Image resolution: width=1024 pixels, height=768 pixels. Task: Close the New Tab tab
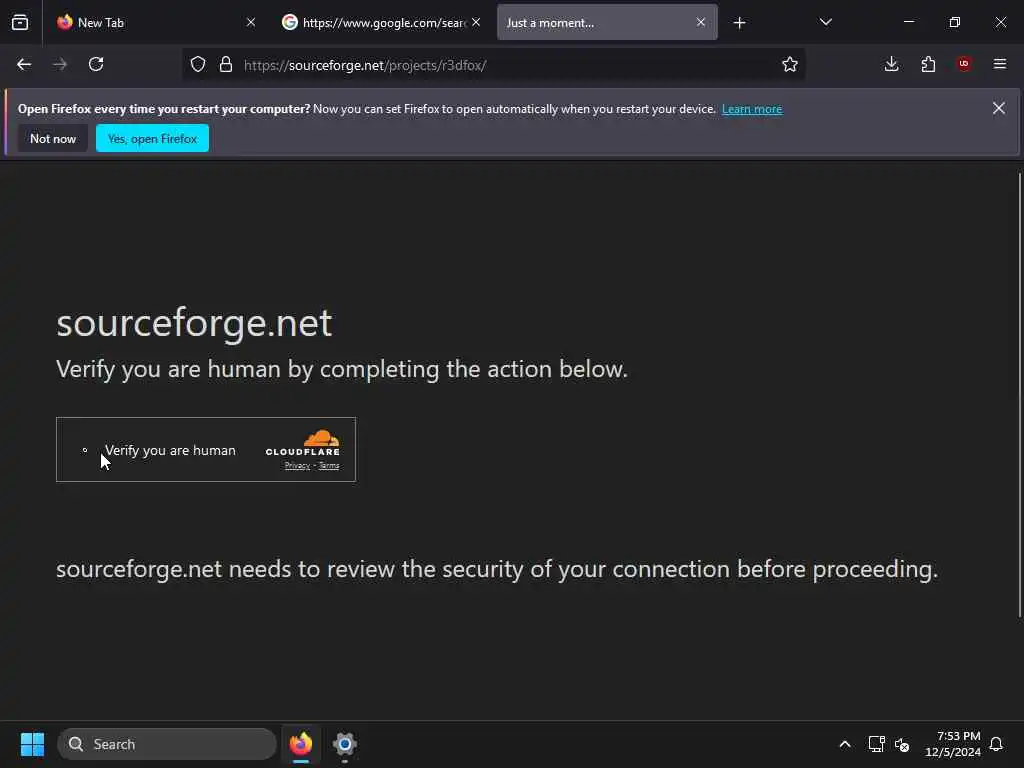click(x=251, y=23)
